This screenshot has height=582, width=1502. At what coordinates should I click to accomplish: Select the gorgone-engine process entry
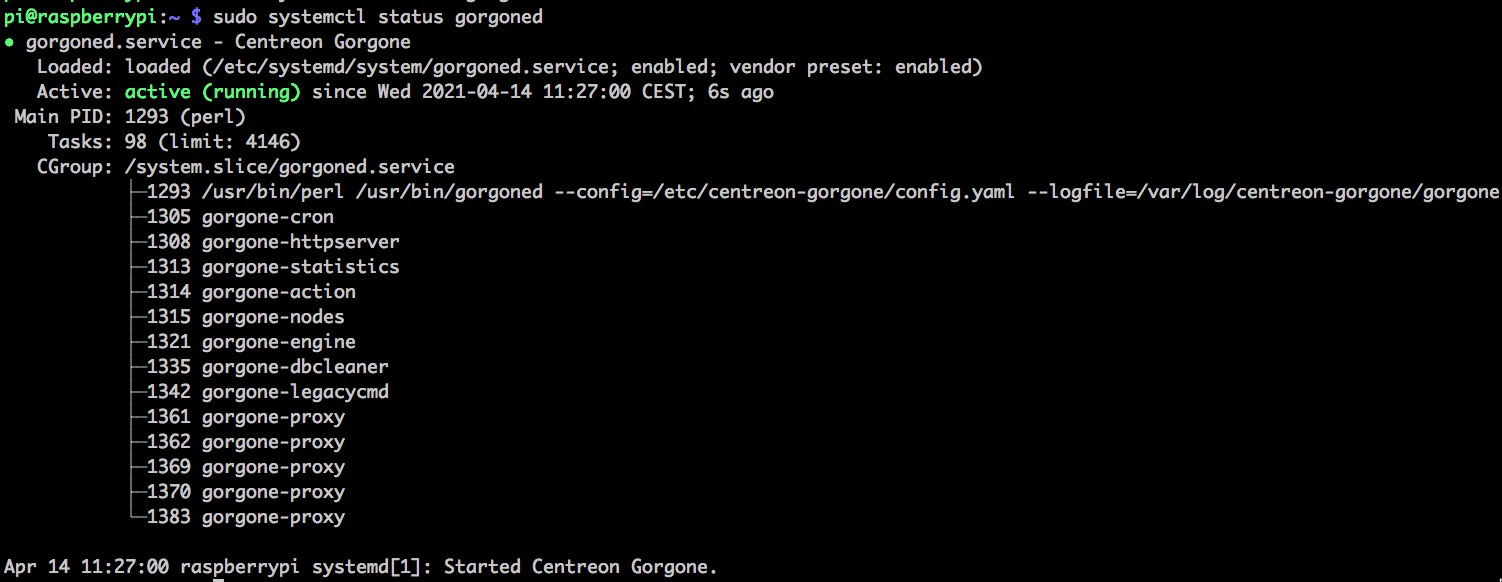pyautogui.click(x=278, y=342)
